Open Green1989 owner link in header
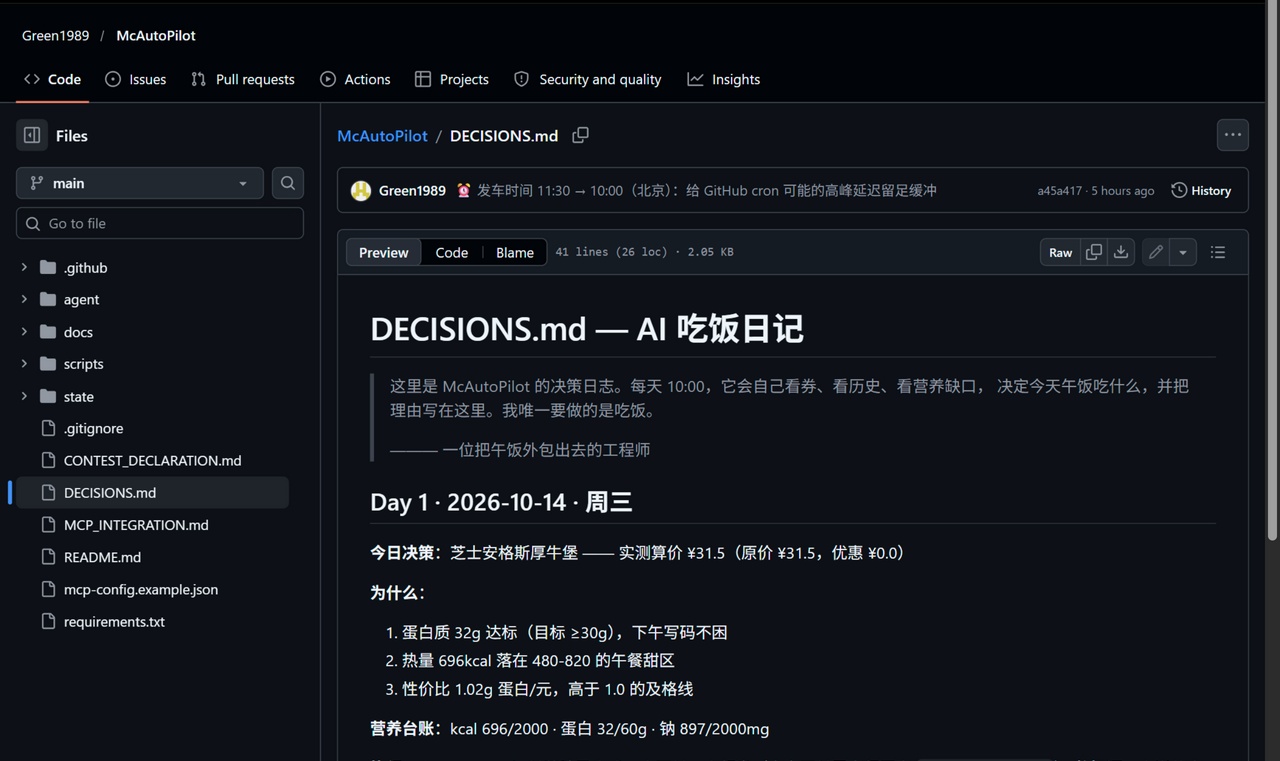1280x761 pixels. point(56,35)
